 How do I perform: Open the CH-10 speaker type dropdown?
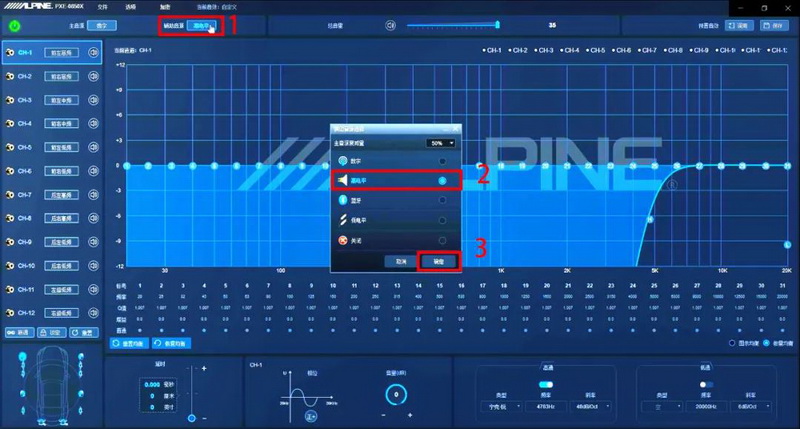pos(62,266)
